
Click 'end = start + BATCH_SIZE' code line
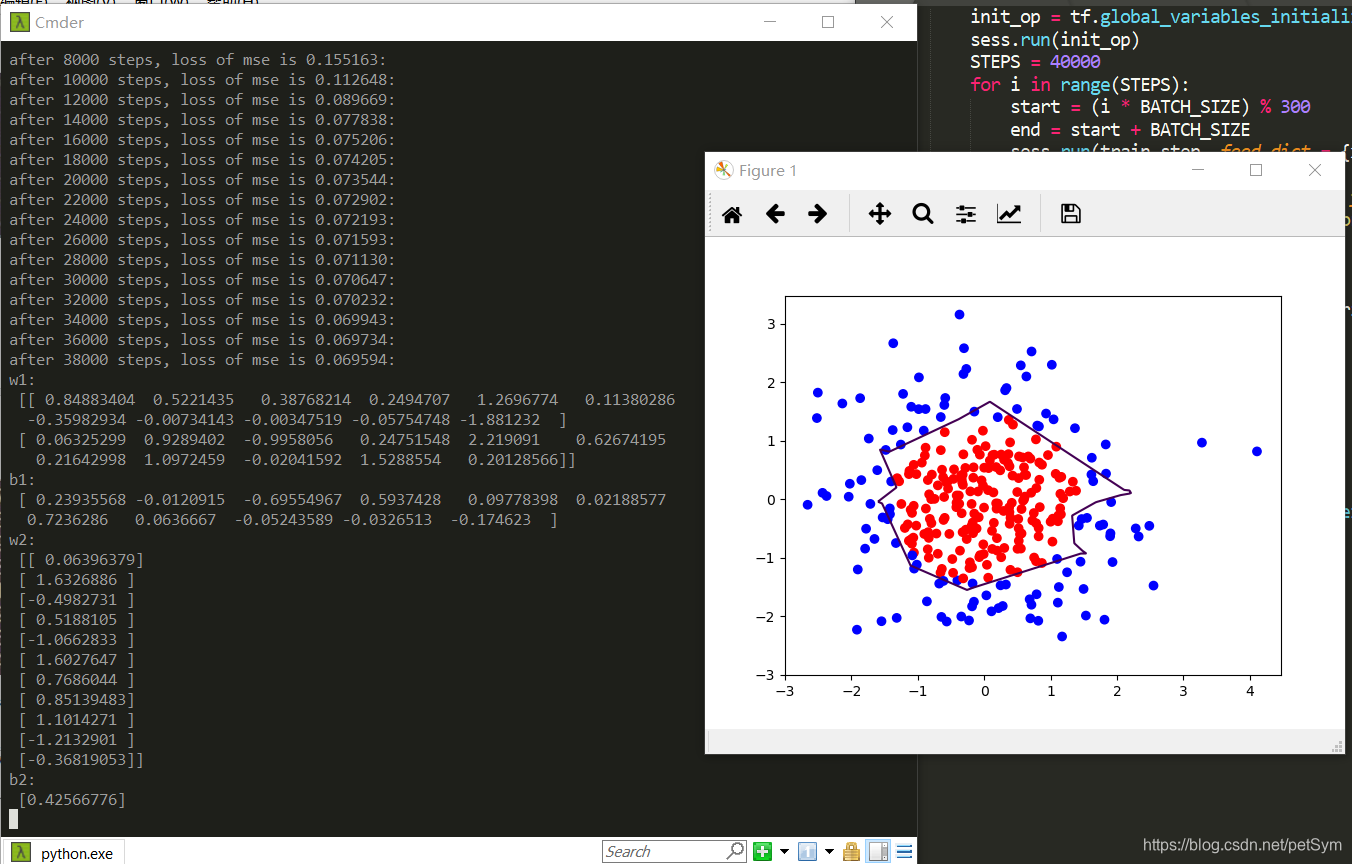tap(1130, 130)
